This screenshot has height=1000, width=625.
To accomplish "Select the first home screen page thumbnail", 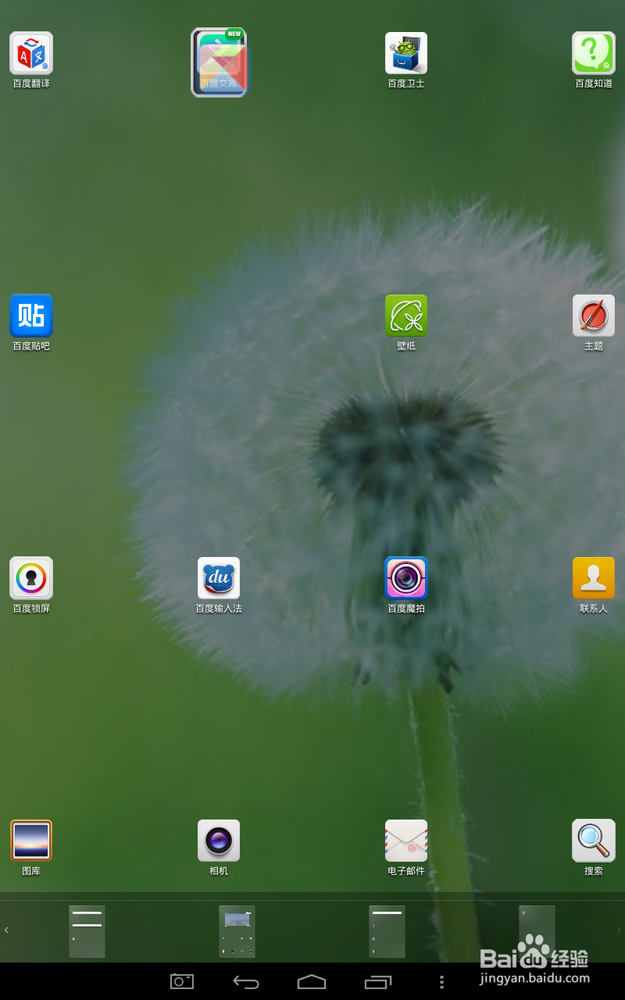I will click(x=87, y=931).
